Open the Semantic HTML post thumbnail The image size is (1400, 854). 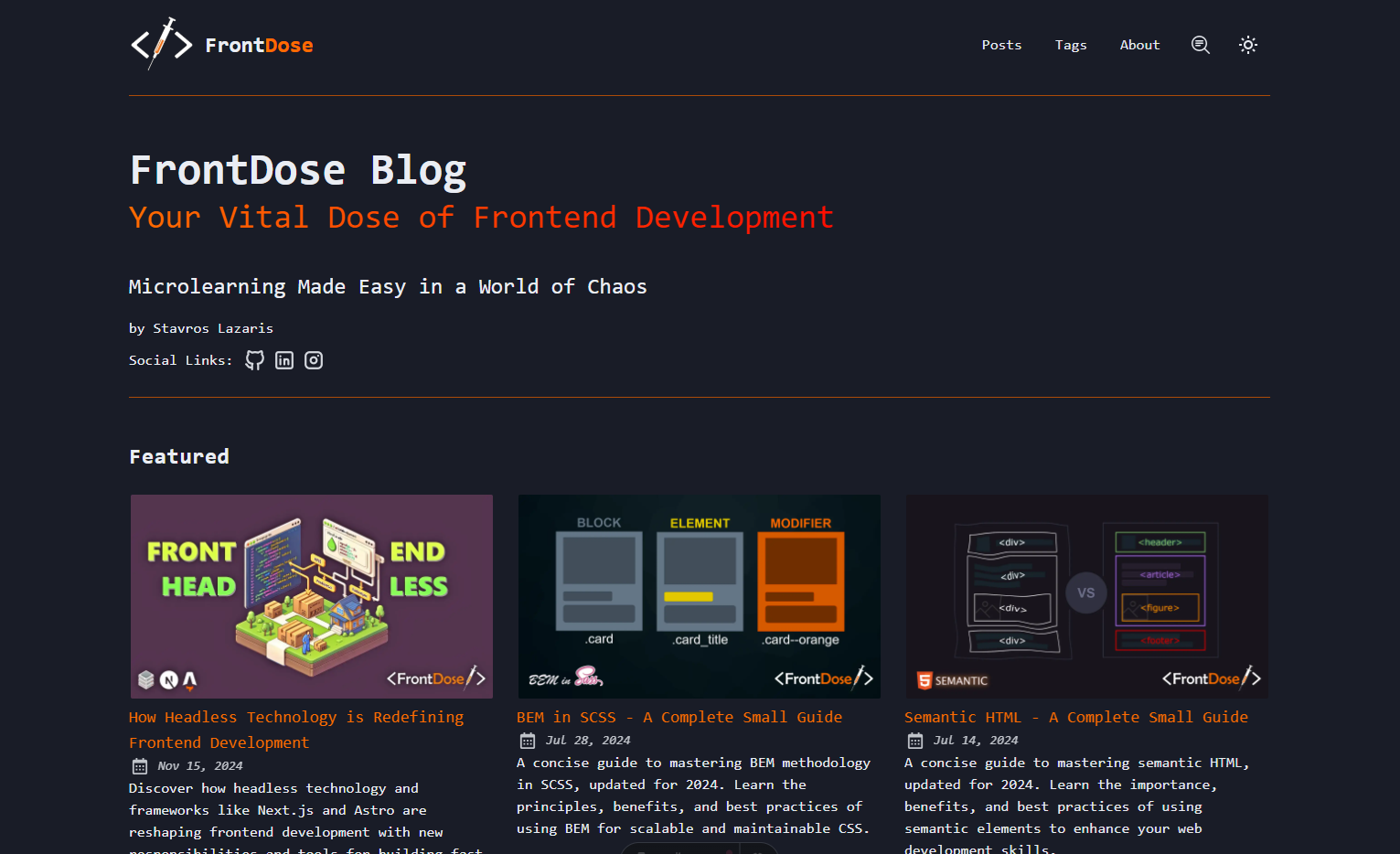tap(1087, 596)
